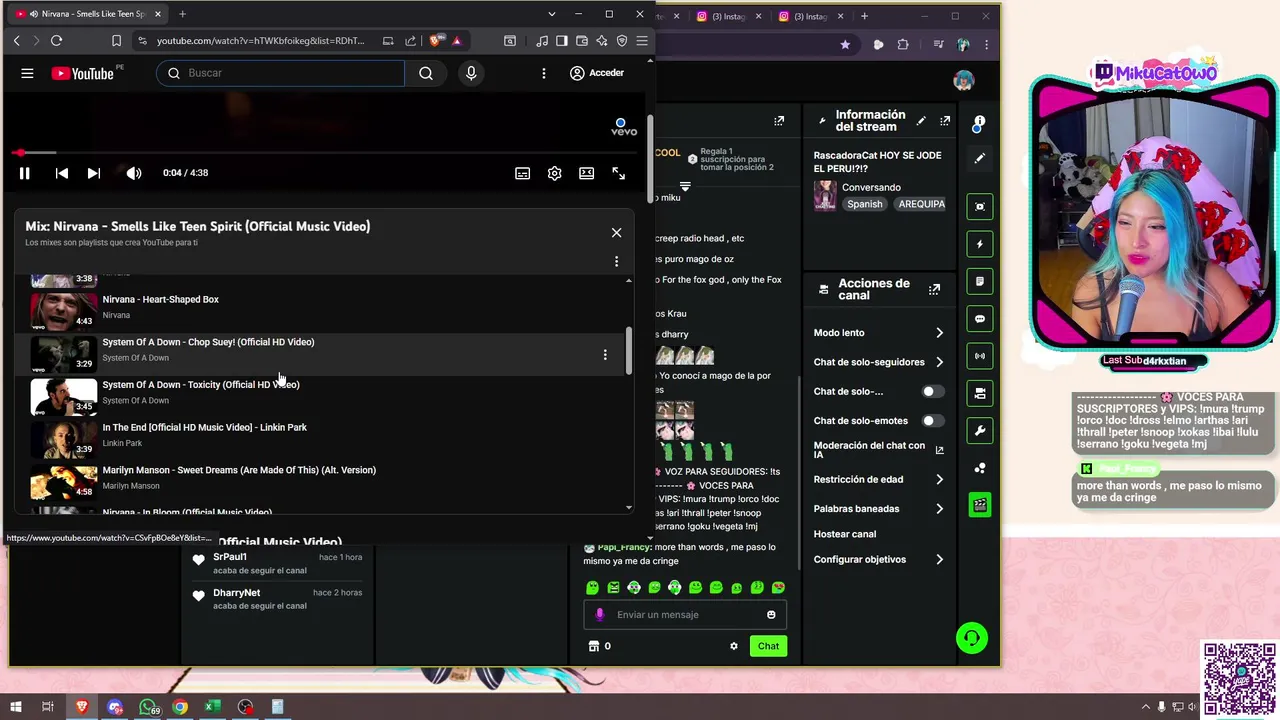This screenshot has height=720, width=1280.
Task: Open the YouTube hamburger guide menu
Action: point(27,73)
